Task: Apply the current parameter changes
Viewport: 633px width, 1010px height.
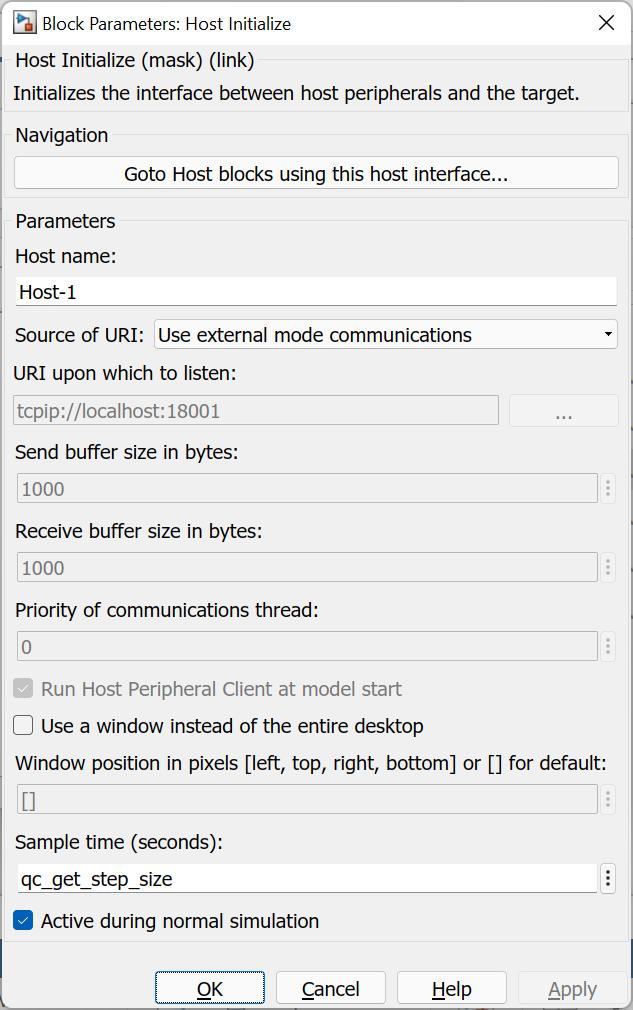Action: 572,988
